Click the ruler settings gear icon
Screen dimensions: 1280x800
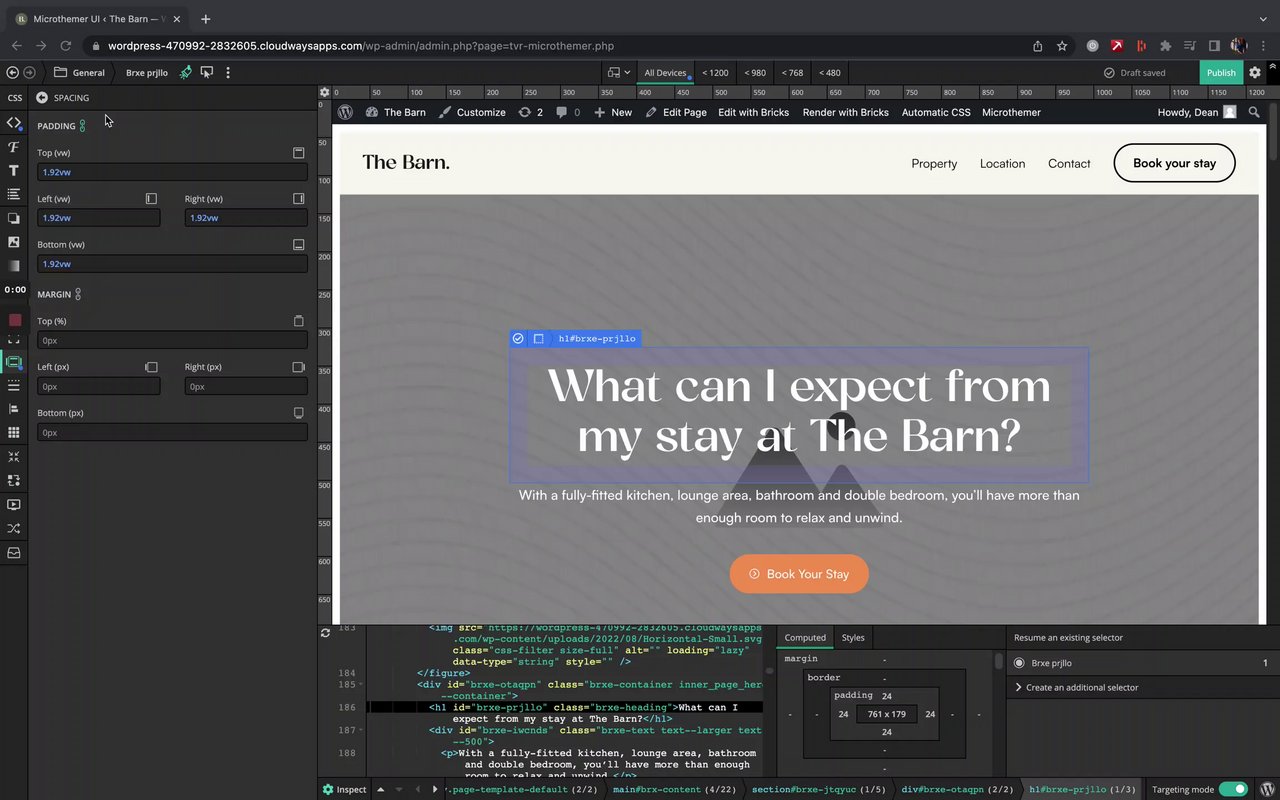pos(325,92)
